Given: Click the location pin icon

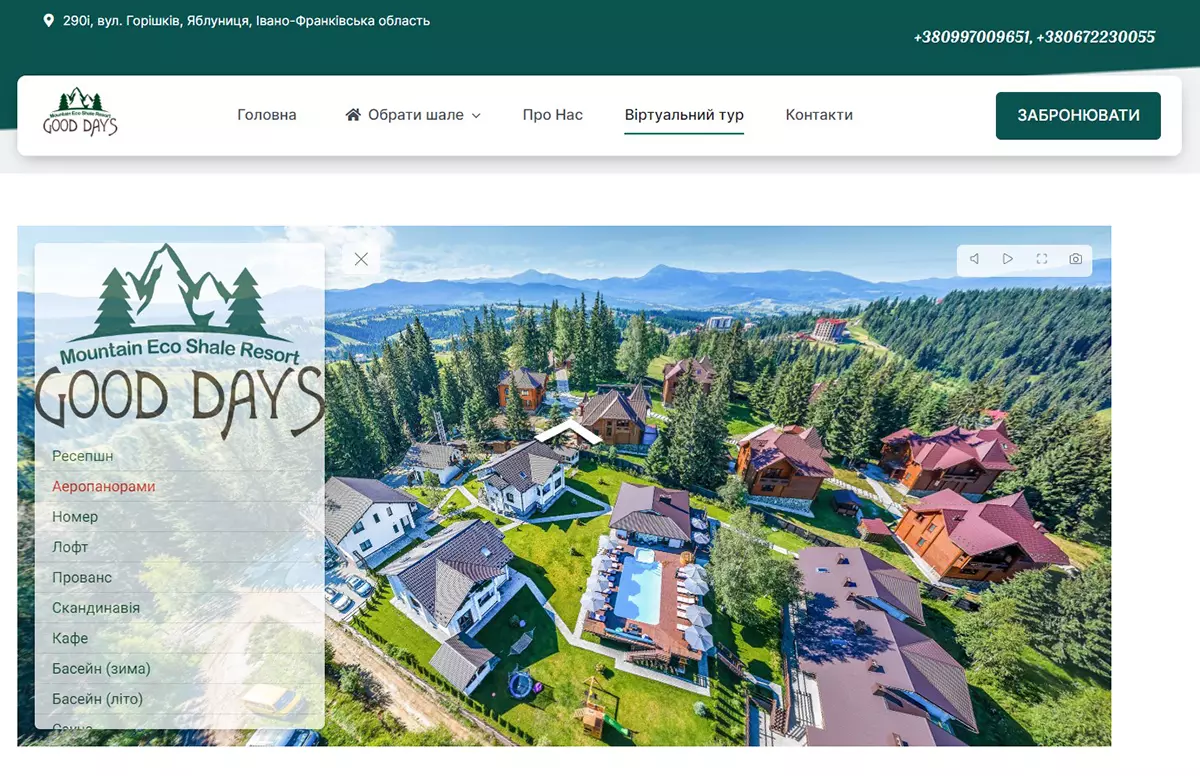Looking at the screenshot, I should [x=49, y=20].
